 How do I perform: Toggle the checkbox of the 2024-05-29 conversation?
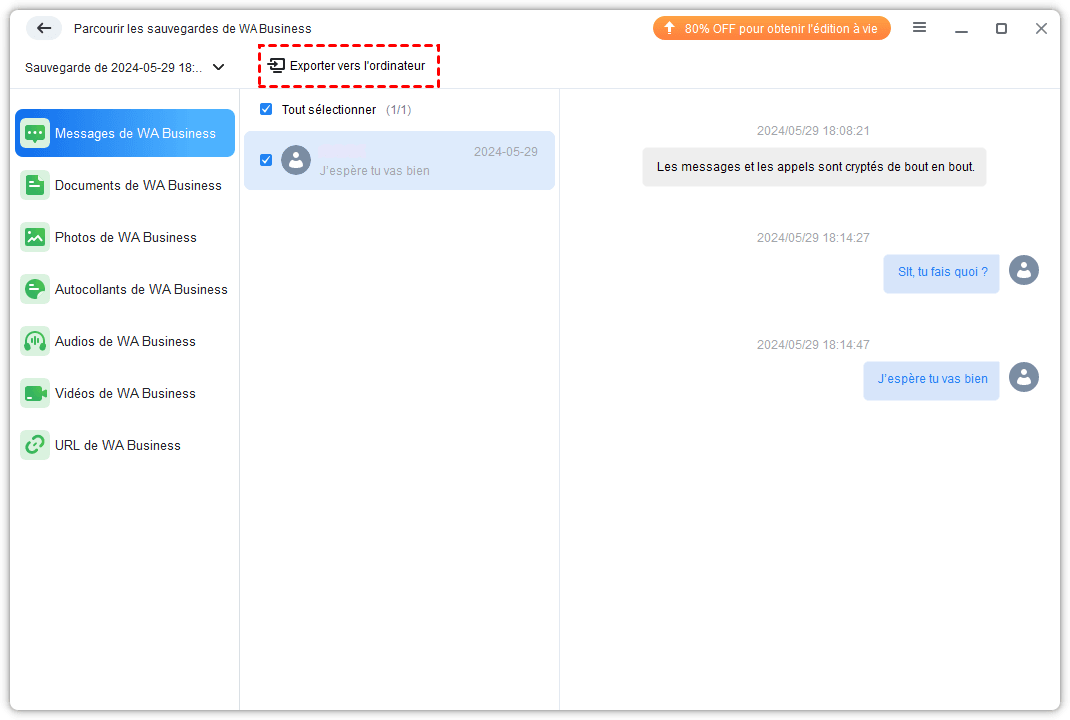[266, 160]
